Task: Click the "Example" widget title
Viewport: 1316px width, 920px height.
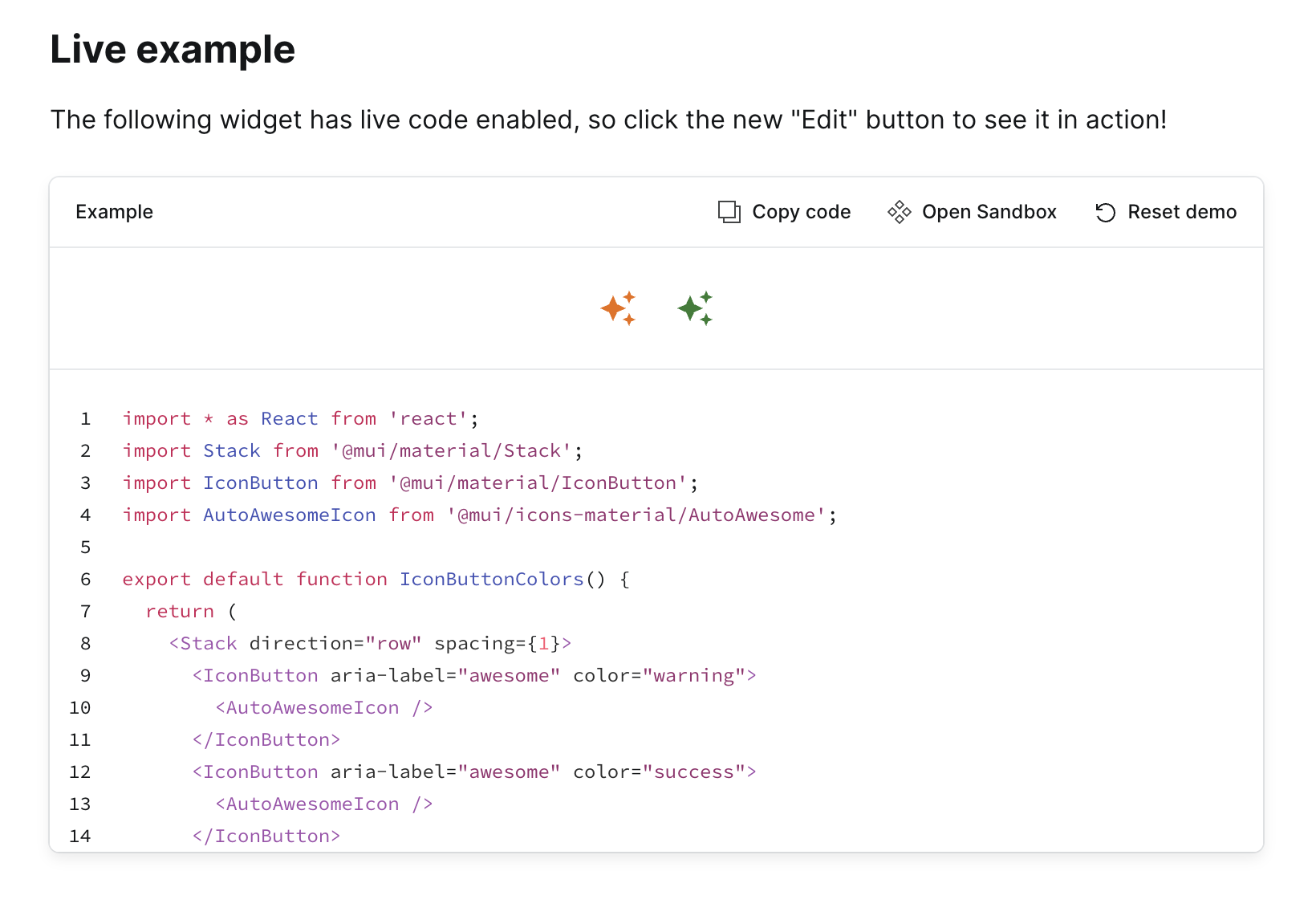Action: [114, 212]
